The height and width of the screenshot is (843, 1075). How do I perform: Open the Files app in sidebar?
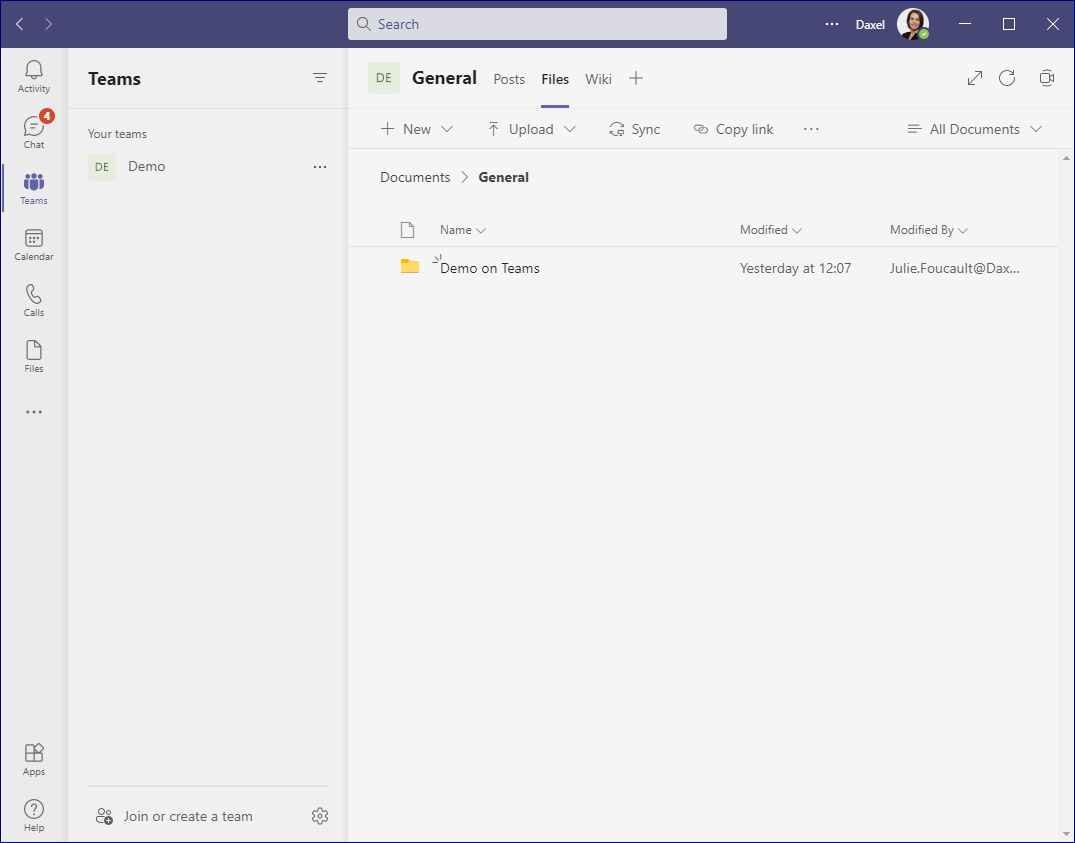tap(34, 356)
